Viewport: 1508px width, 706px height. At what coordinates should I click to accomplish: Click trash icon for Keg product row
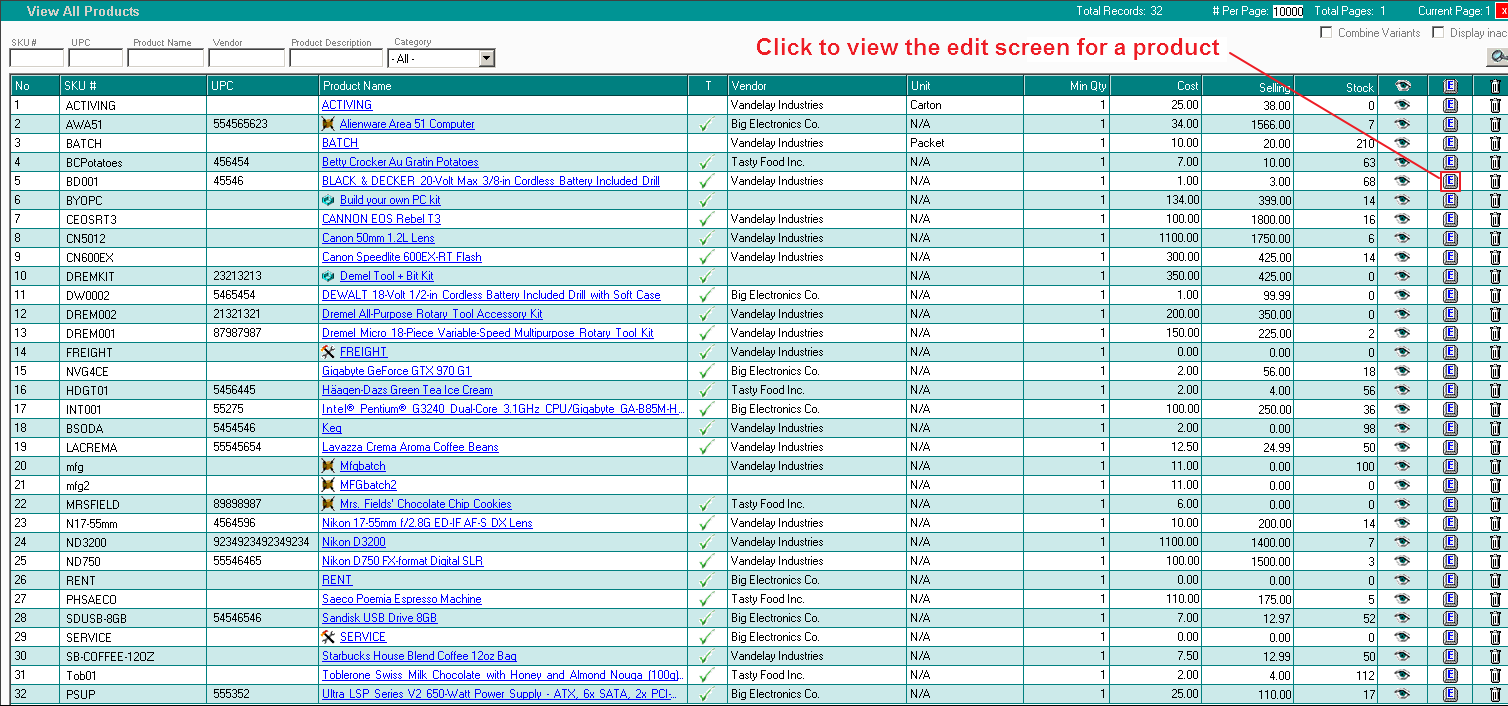click(x=1495, y=428)
